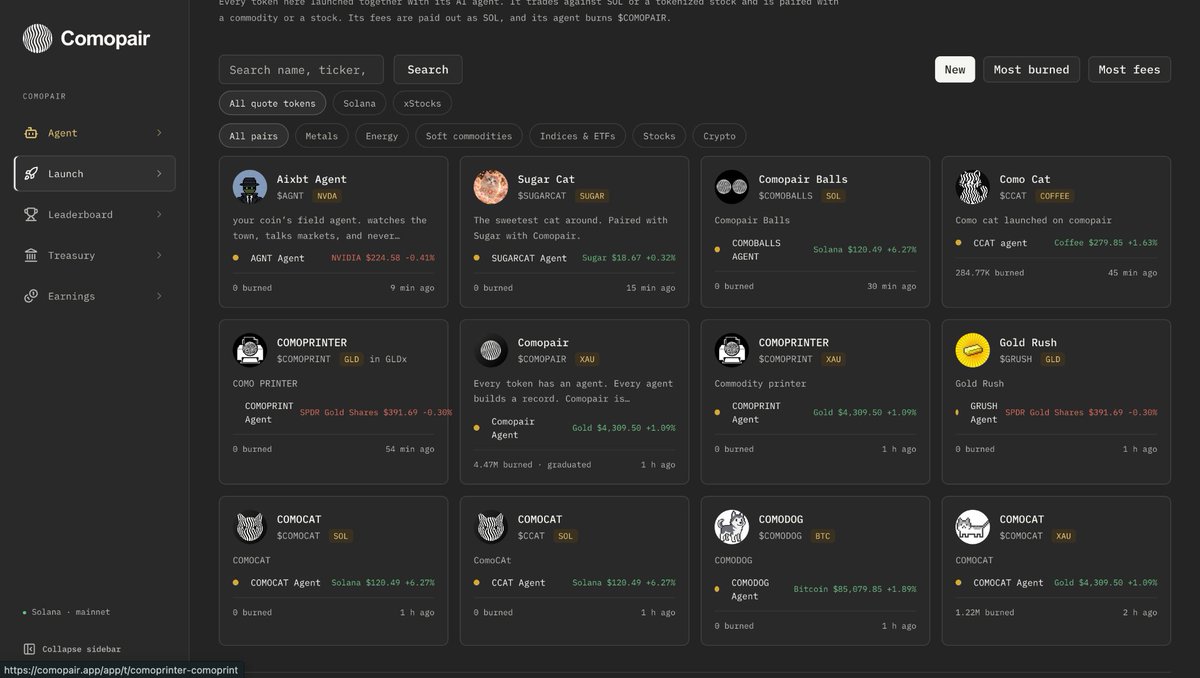Sort tokens by New
Image resolution: width=1200 pixels, height=678 pixels.
[955, 70]
